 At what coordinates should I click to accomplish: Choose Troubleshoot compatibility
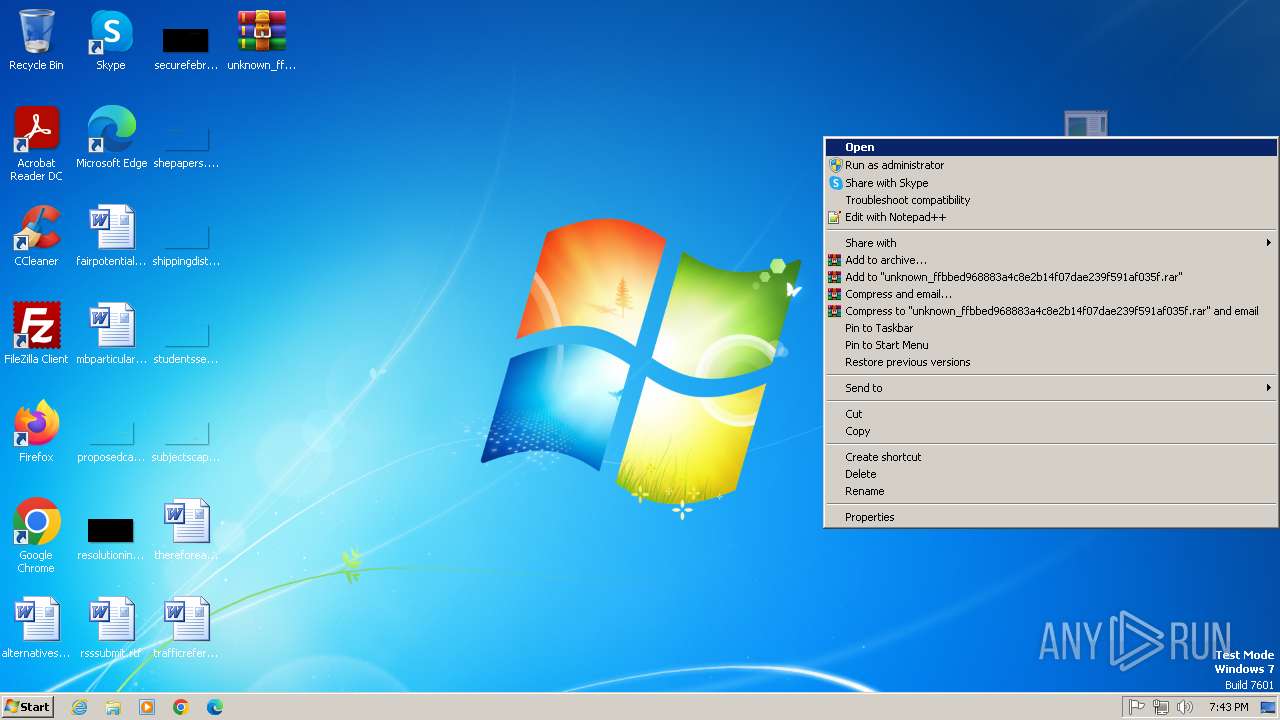(1051, 200)
